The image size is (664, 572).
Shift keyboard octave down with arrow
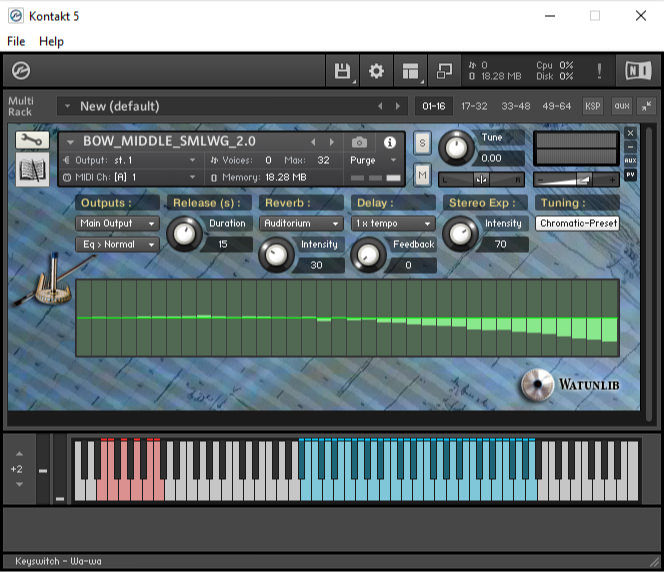click(x=19, y=484)
